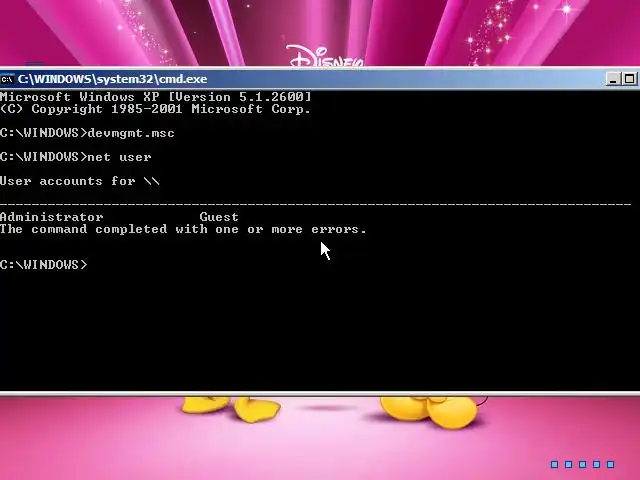Click the Guest account name
This screenshot has height=480, width=640.
click(x=219, y=217)
